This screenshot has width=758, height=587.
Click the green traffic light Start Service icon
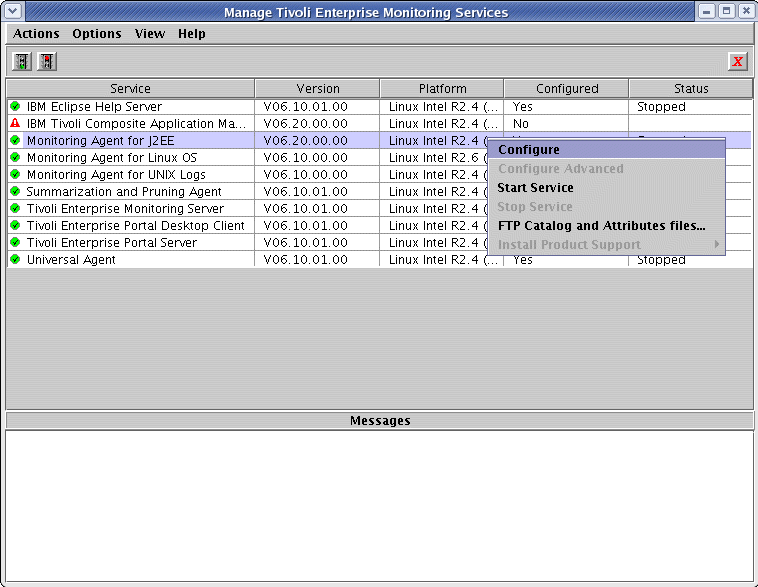21,62
